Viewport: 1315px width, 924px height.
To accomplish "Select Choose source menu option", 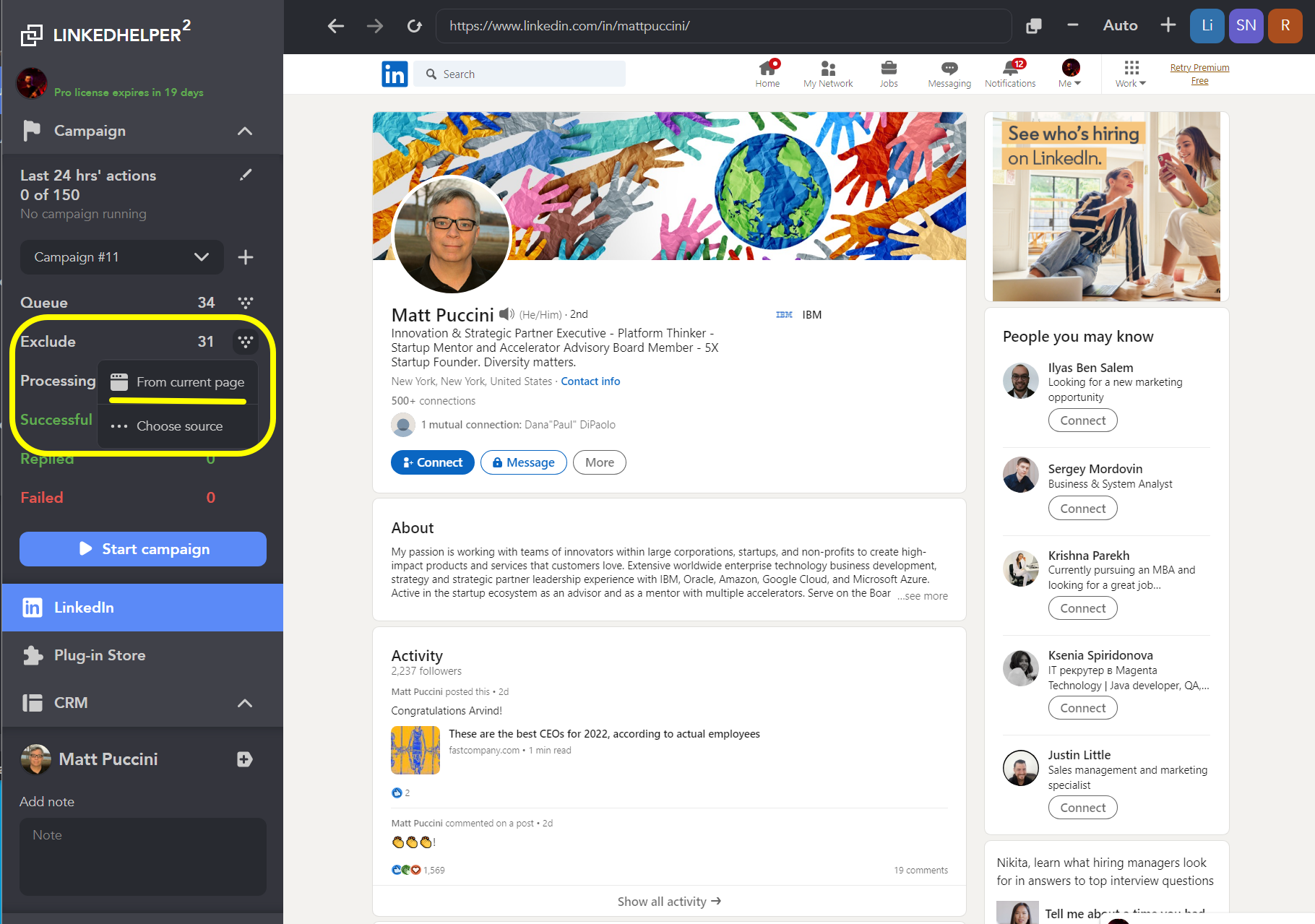I will (x=178, y=426).
